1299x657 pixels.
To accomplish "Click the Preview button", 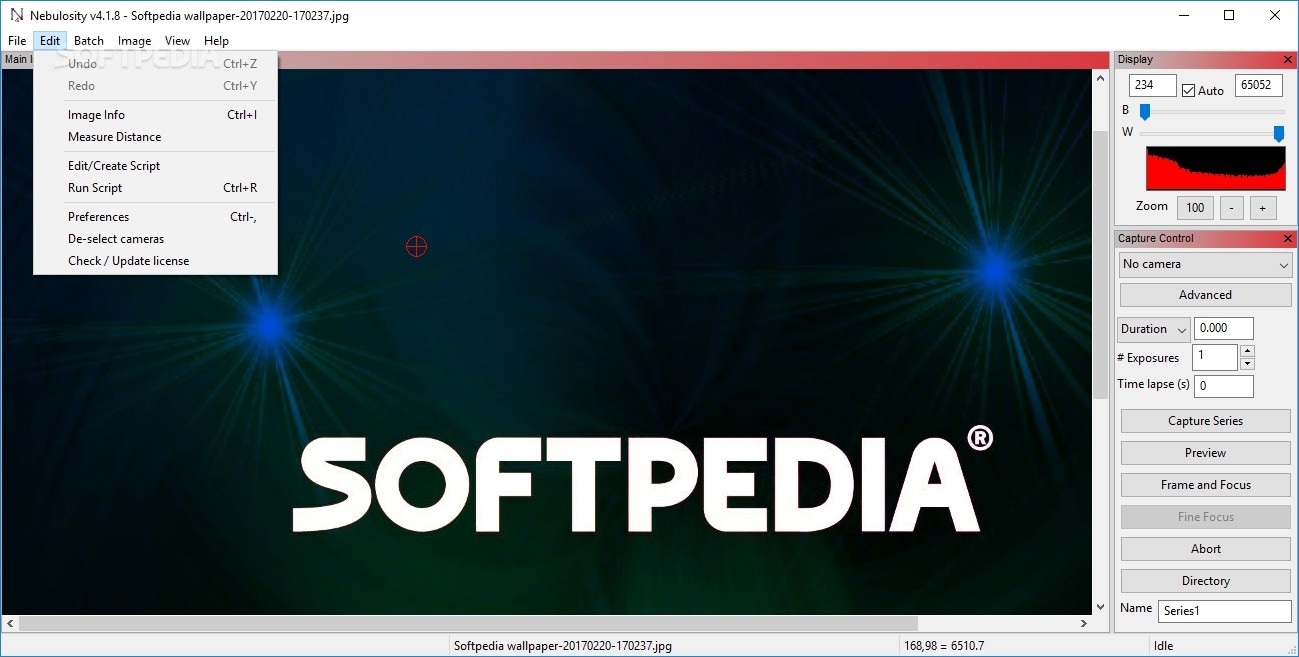I will point(1205,453).
